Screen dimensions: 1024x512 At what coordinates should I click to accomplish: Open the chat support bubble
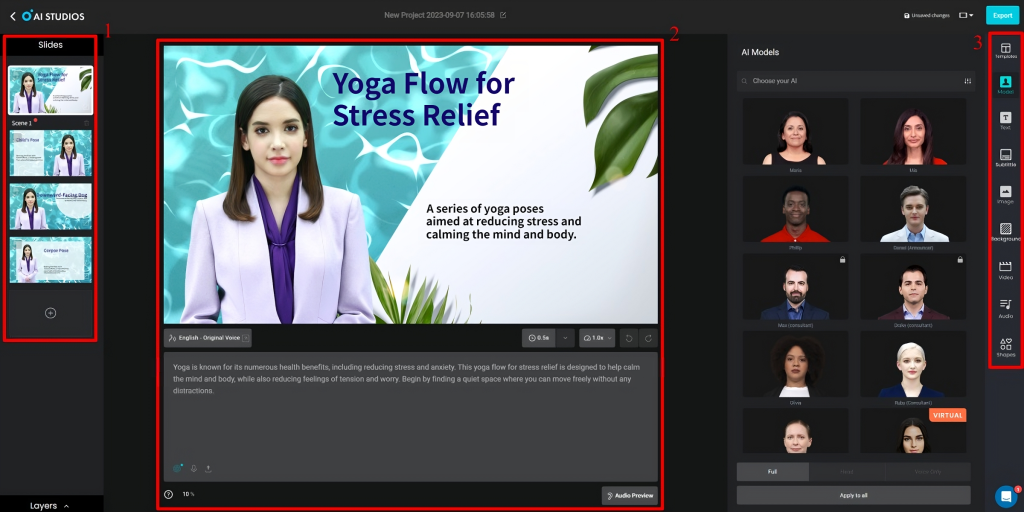1006,496
